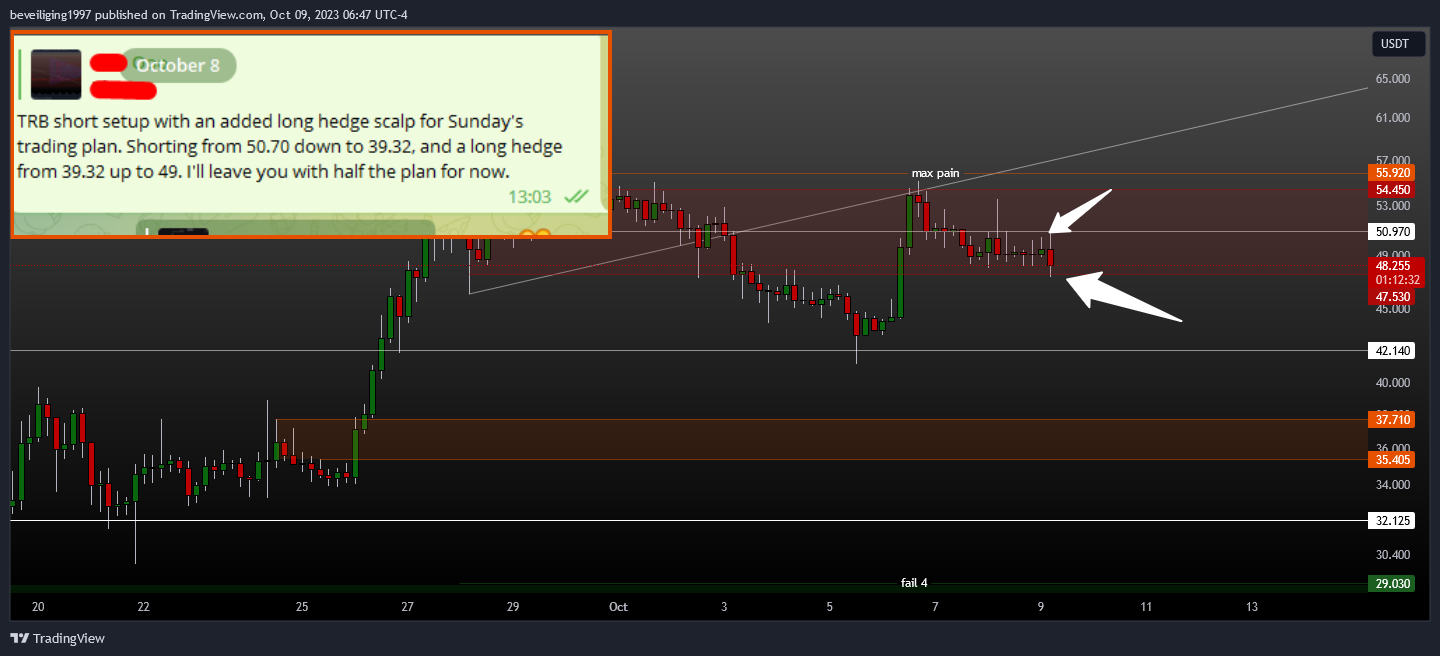Click the USDT currency button

tap(1398, 44)
